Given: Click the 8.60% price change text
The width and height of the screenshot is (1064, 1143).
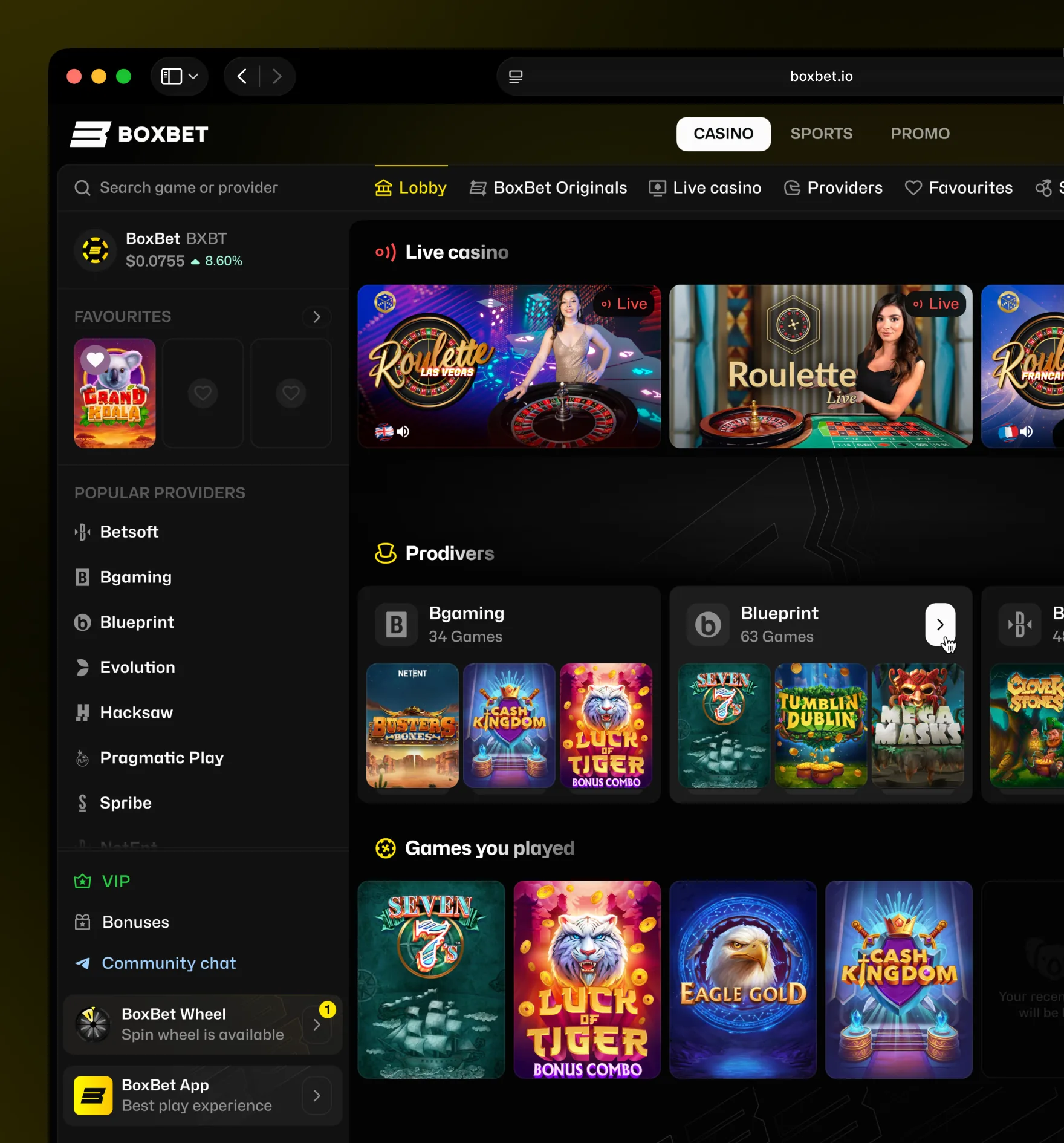Looking at the screenshot, I should click(224, 261).
